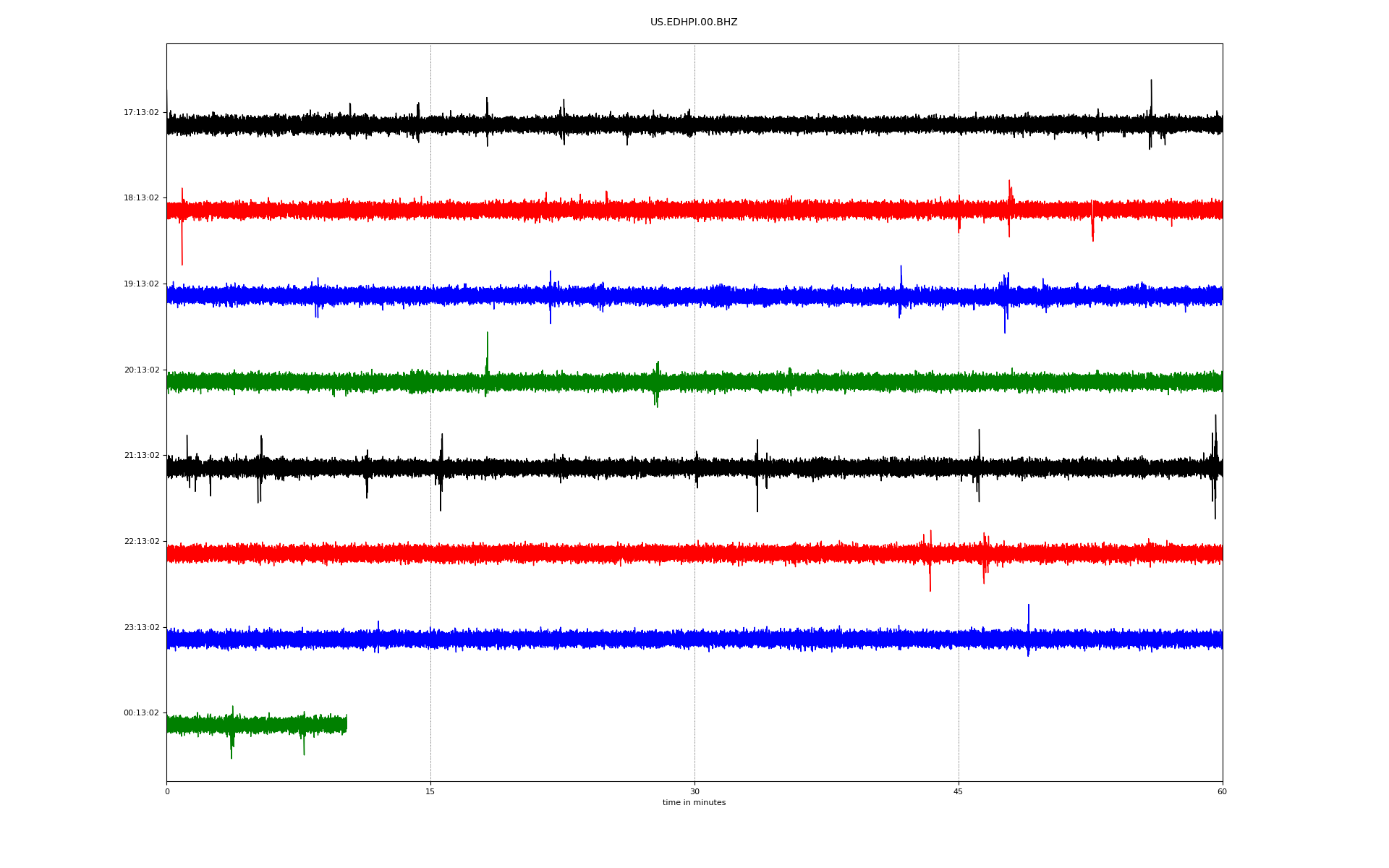The width and height of the screenshot is (1389, 868).
Task: Select the 20:13:02 trace time label
Action: pos(141,370)
